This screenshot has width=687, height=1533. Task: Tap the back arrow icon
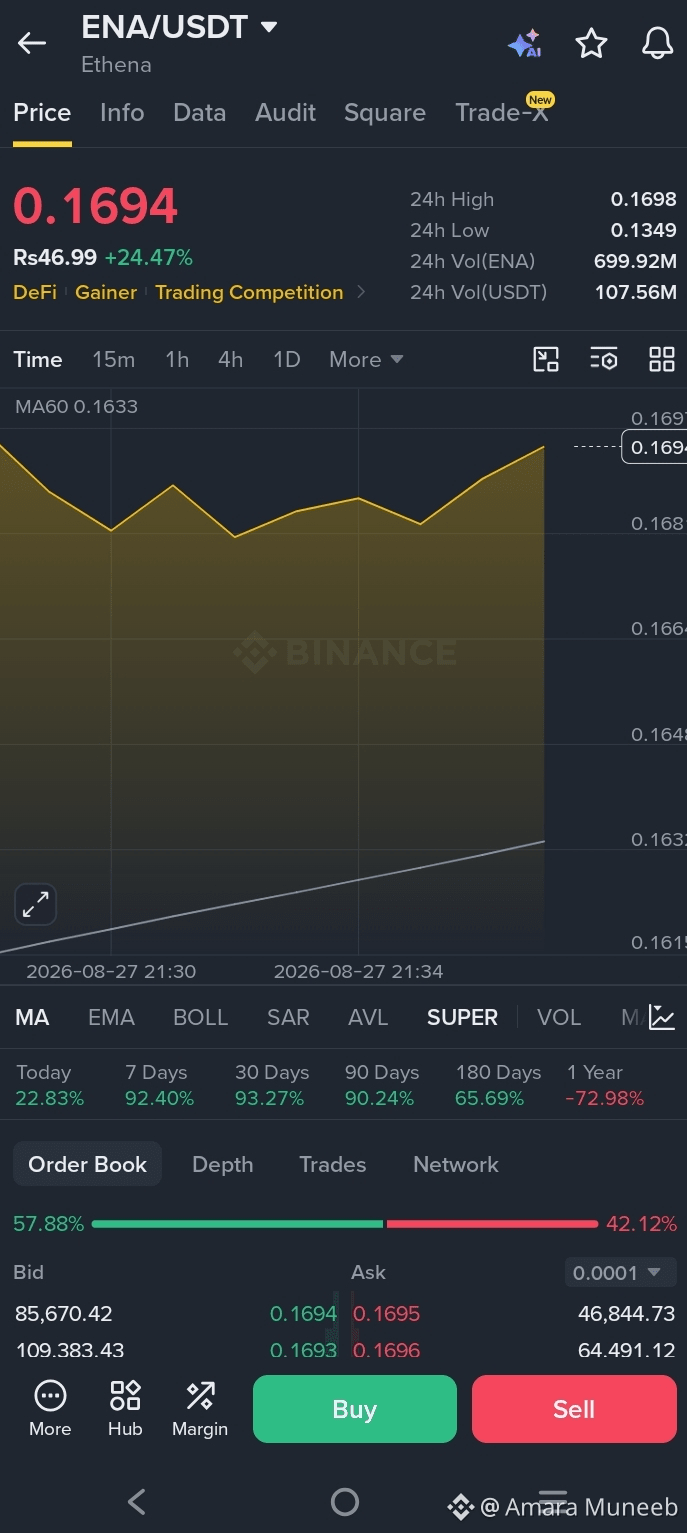(32, 43)
